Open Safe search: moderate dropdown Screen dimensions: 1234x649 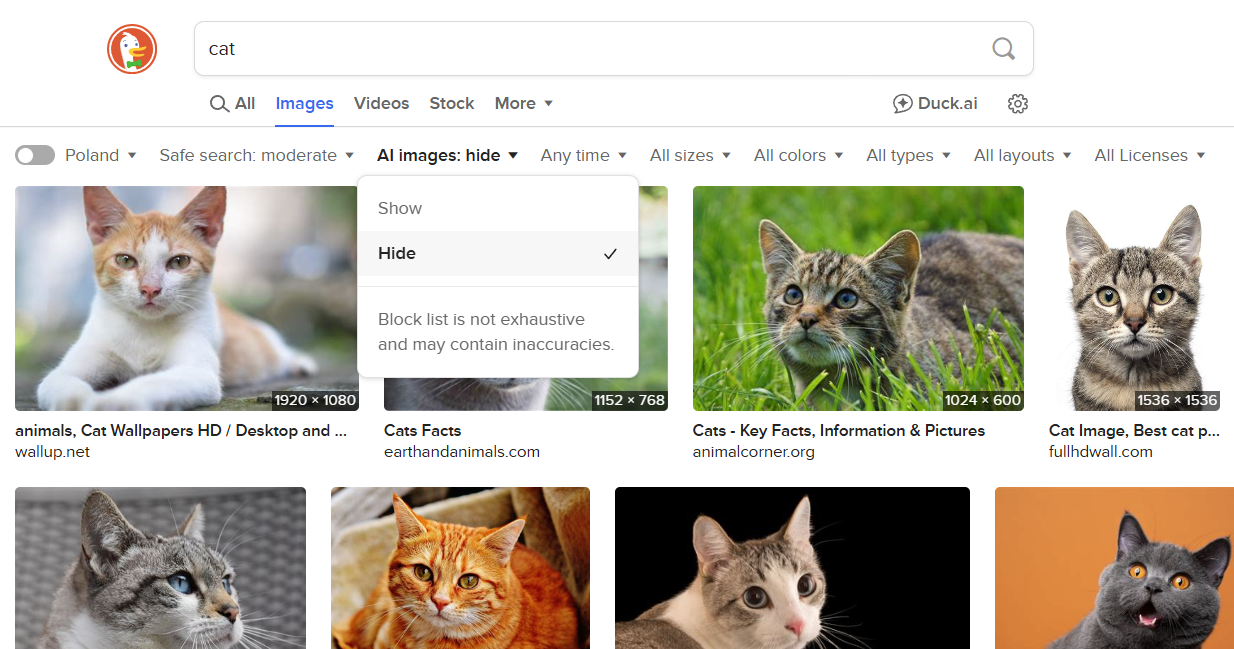(x=257, y=155)
